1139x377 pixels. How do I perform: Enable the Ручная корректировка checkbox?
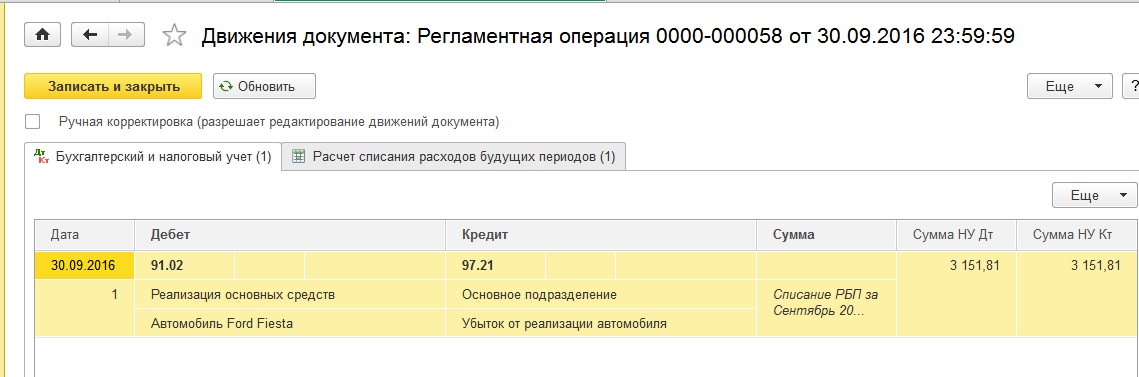pos(32,121)
